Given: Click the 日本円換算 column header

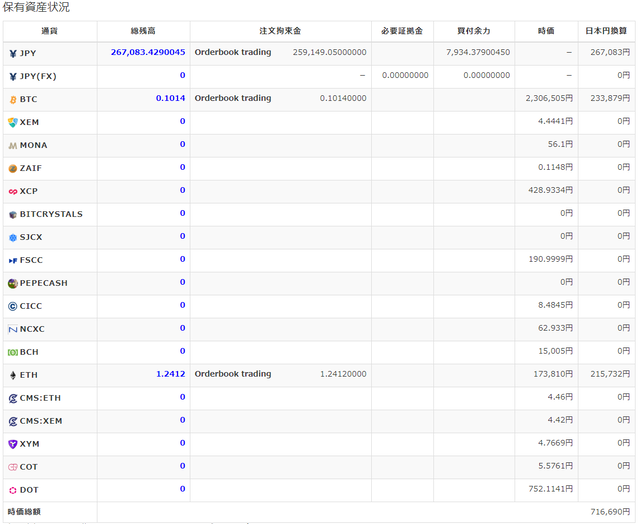Looking at the screenshot, I should tap(606, 31).
